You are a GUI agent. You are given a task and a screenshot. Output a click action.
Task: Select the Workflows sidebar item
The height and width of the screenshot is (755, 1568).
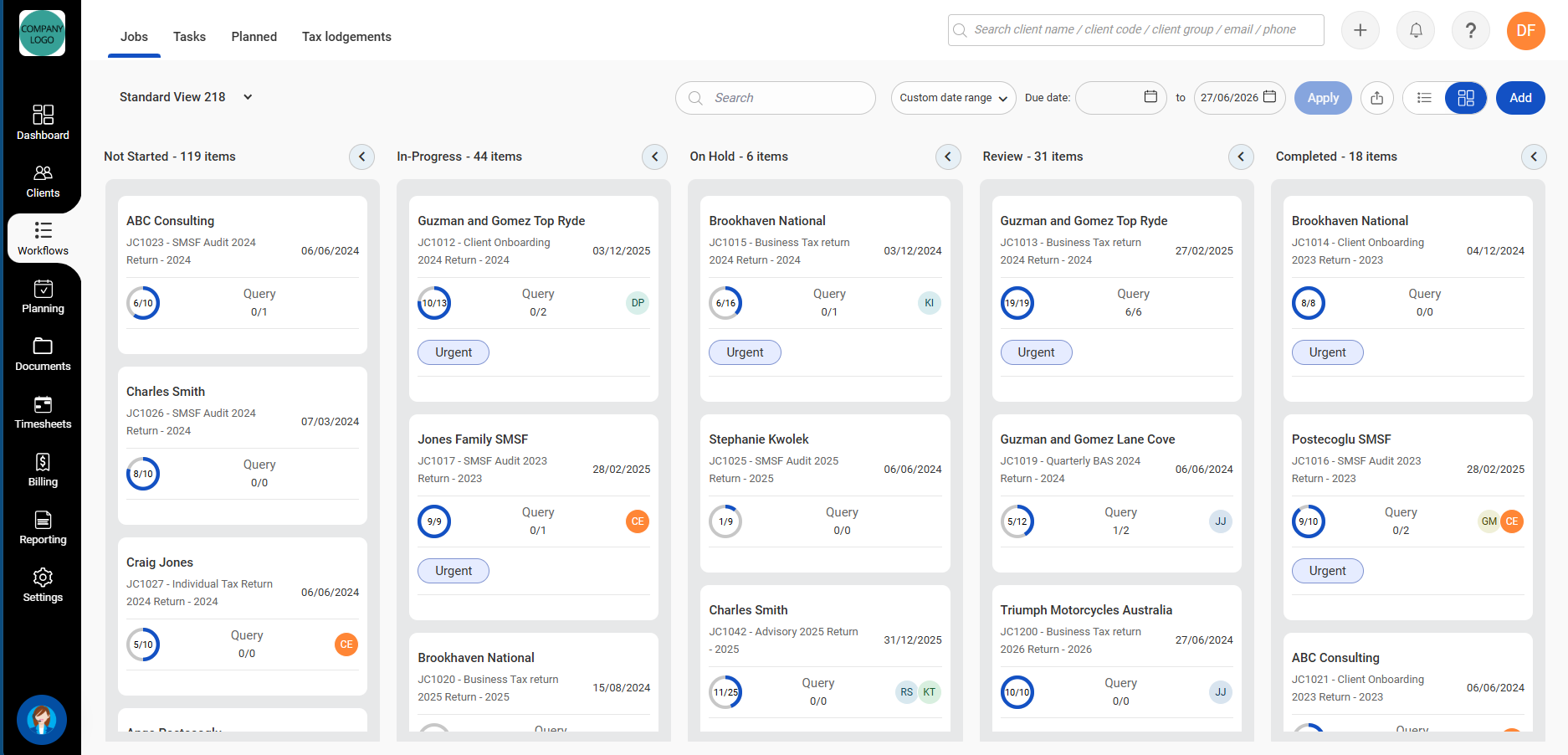[43, 239]
